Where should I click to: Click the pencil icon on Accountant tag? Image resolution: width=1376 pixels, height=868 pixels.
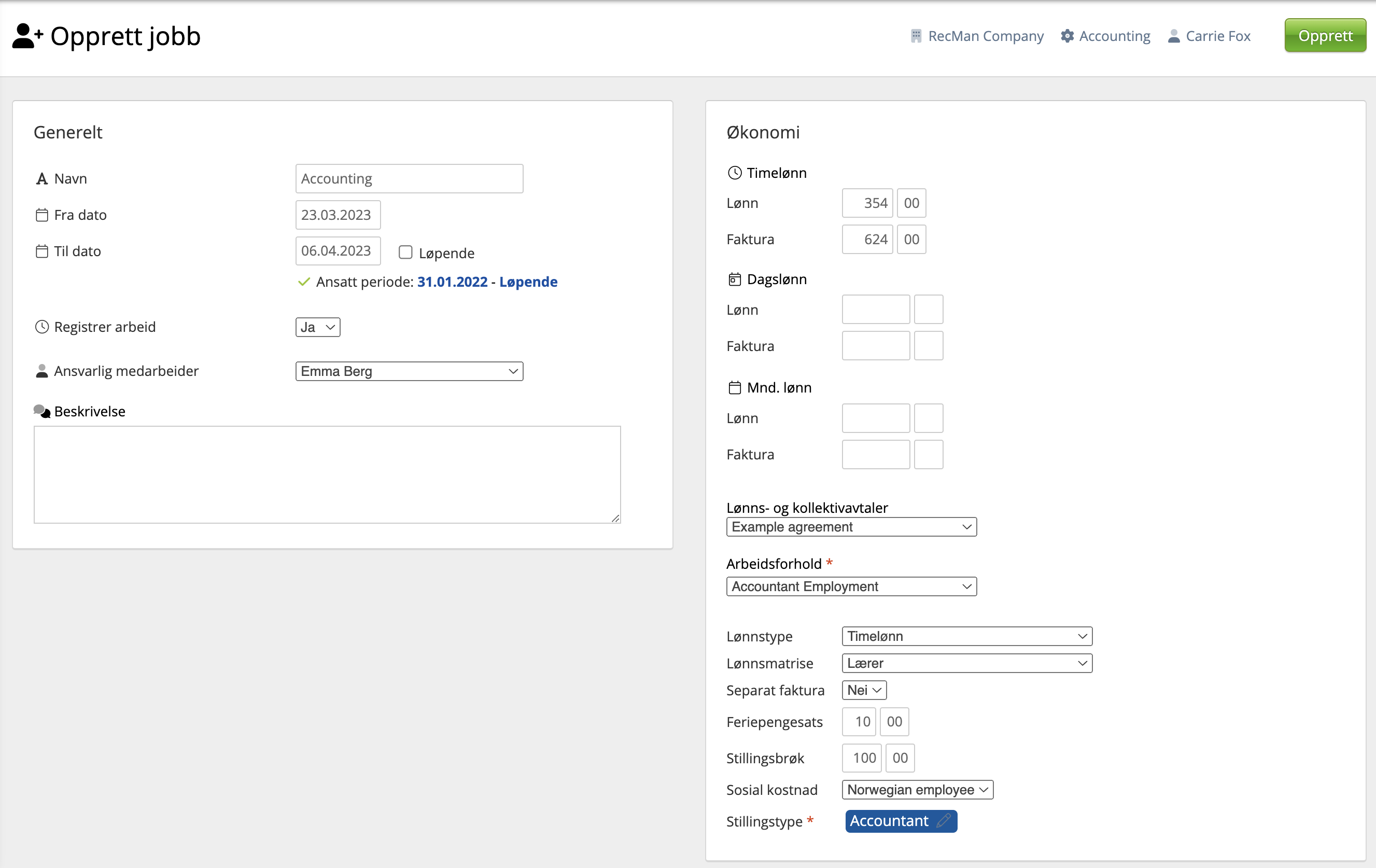[x=944, y=821]
